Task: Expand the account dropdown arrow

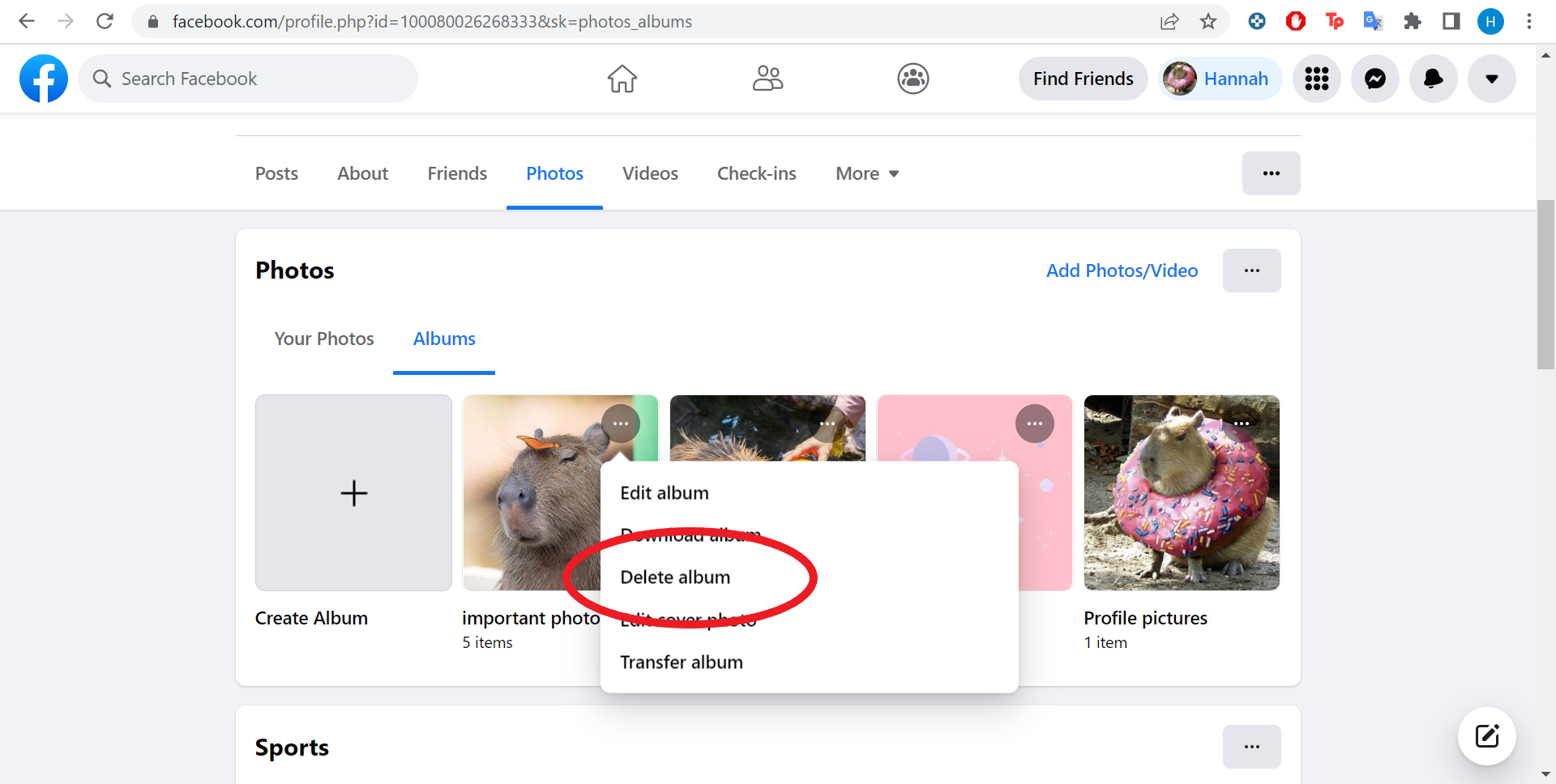Action: click(1492, 79)
